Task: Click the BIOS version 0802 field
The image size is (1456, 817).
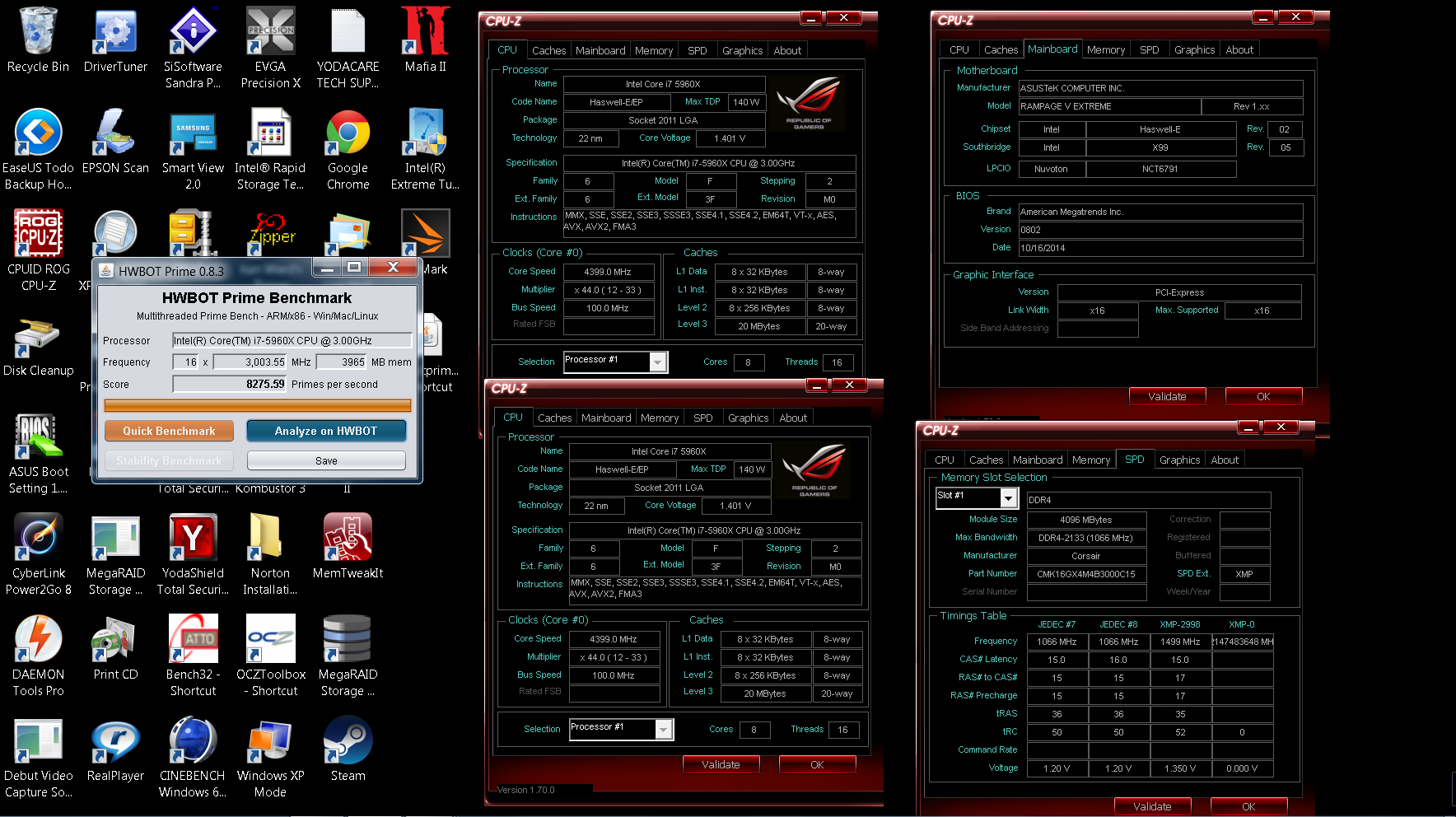Action: 1160,230
